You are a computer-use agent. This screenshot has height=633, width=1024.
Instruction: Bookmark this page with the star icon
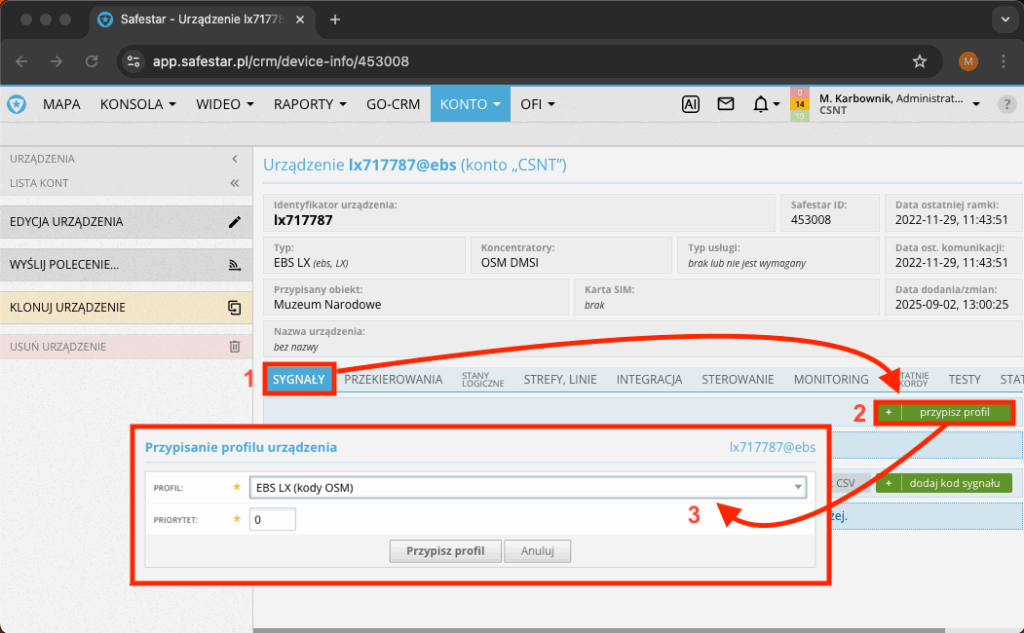[920, 61]
